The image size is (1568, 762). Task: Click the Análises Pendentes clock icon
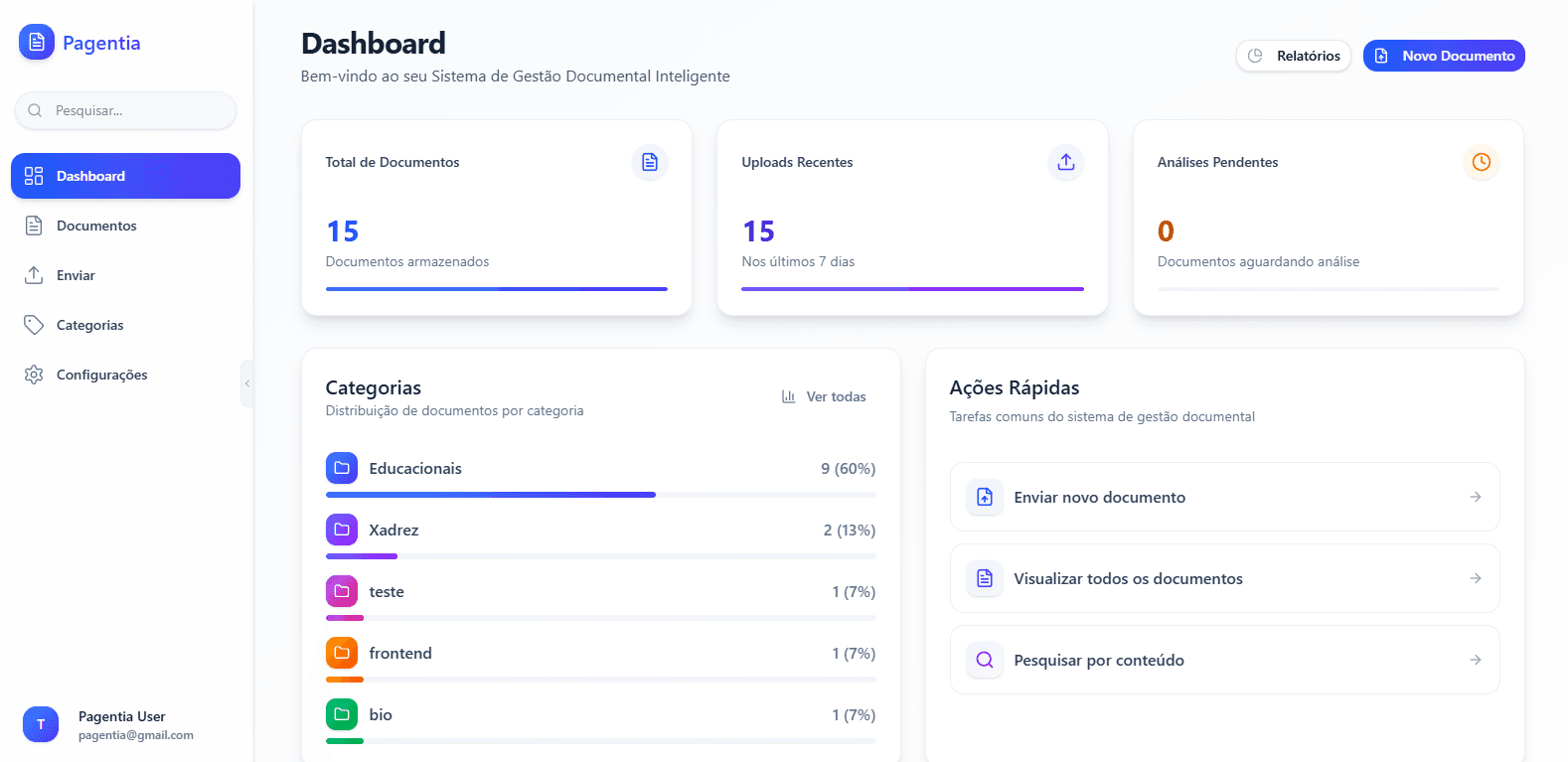pos(1481,162)
